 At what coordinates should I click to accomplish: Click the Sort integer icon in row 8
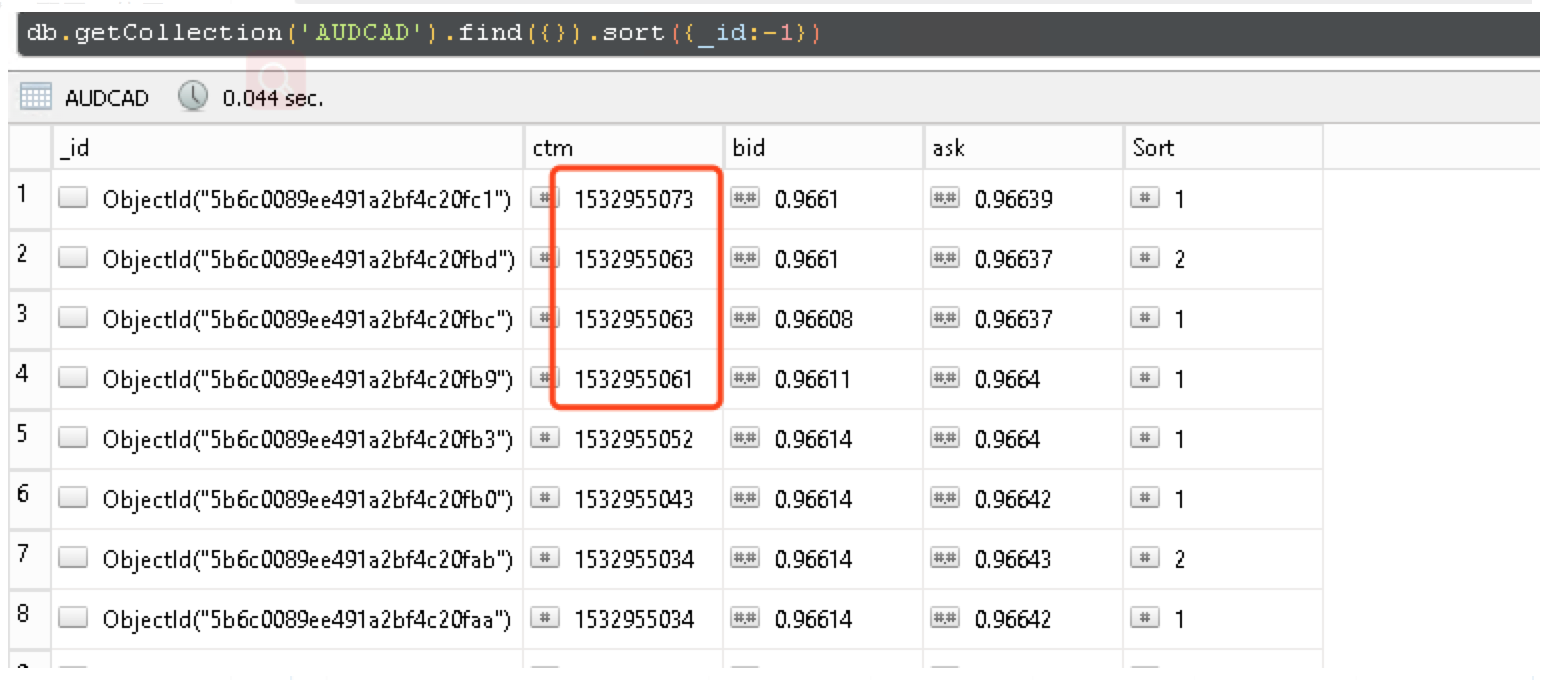pyautogui.click(x=1145, y=619)
